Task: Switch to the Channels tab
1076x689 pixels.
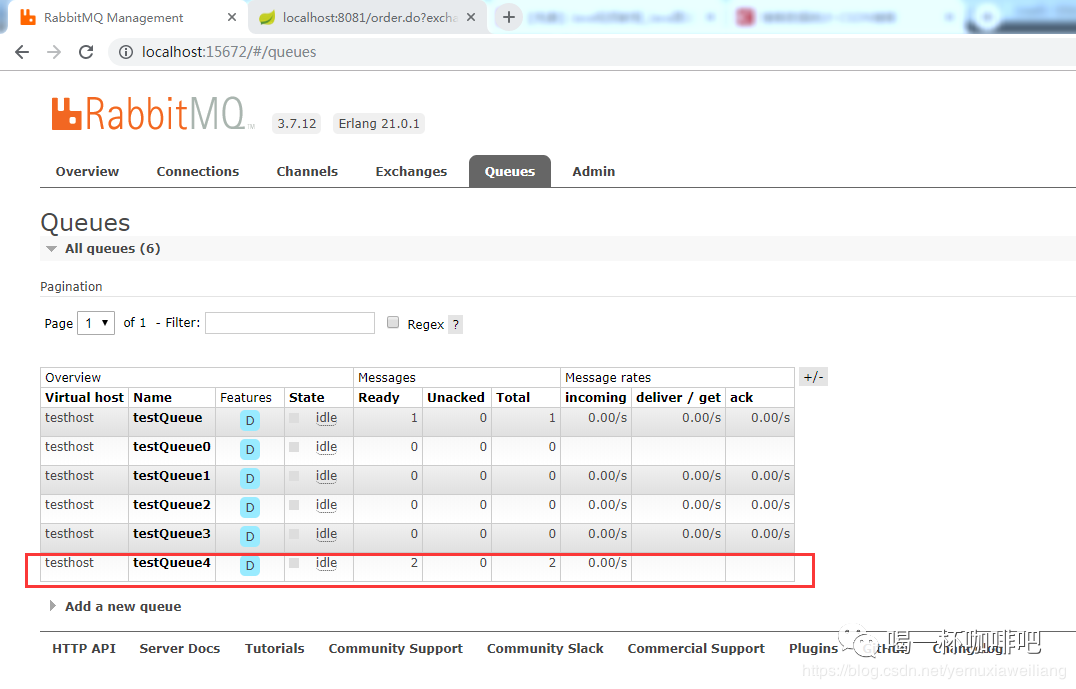Action: pyautogui.click(x=307, y=172)
